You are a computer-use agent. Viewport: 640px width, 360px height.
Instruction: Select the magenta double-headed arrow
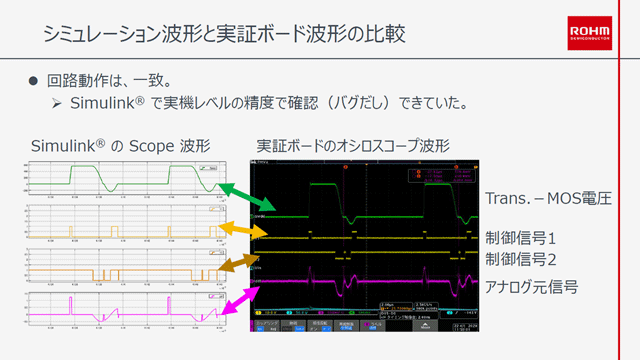point(240,300)
